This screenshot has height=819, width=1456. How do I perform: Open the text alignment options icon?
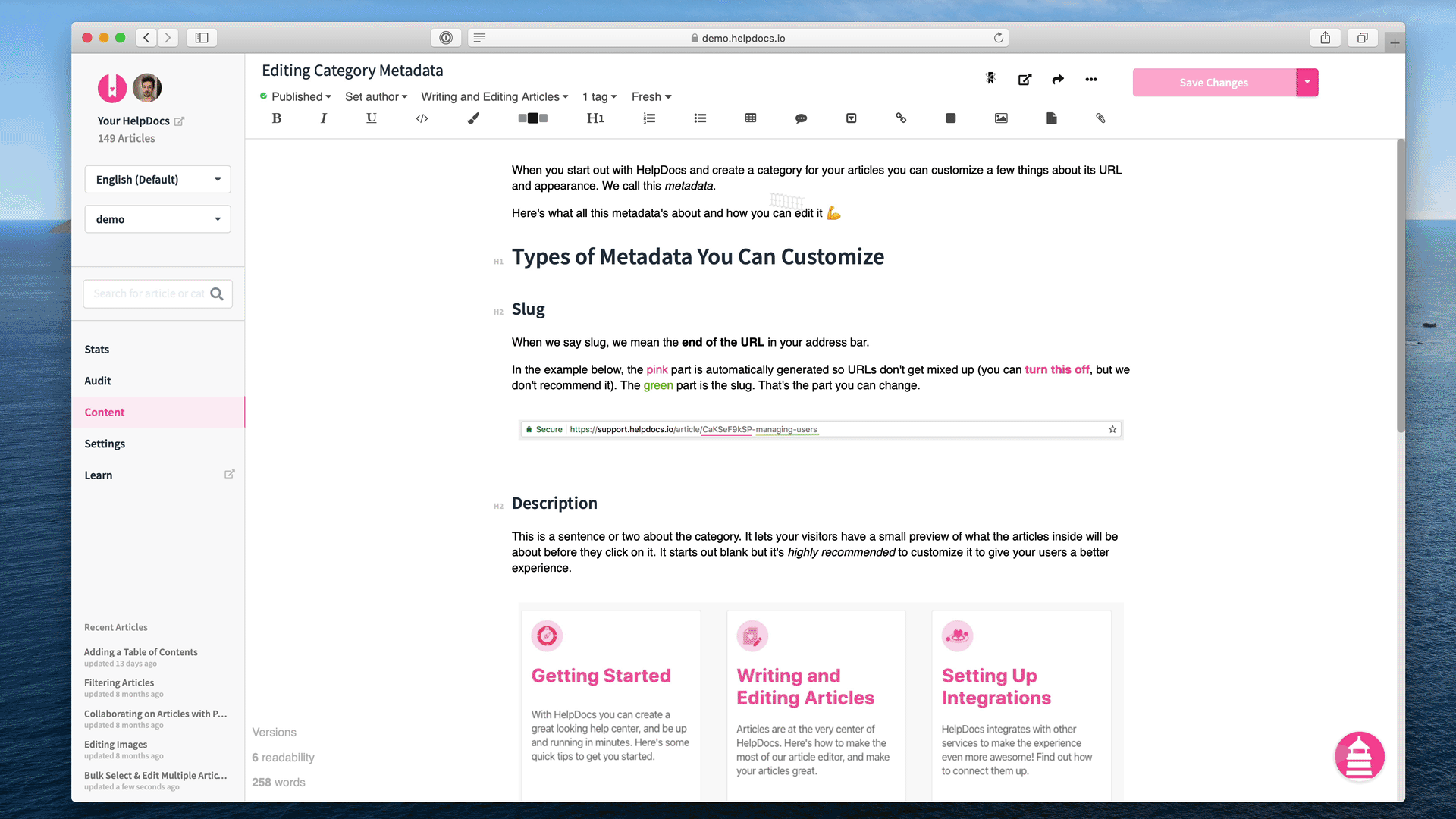[x=533, y=118]
